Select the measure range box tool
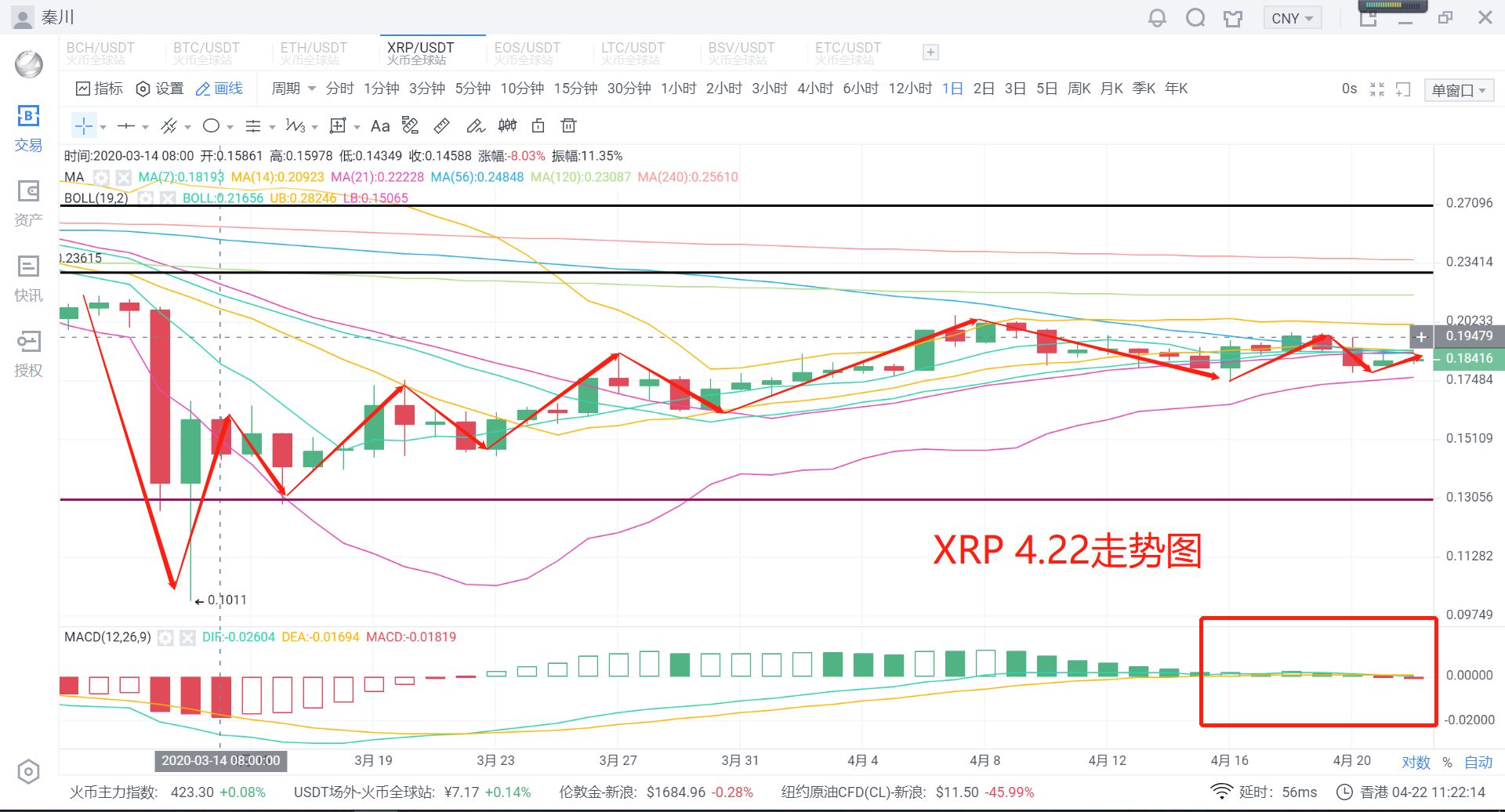This screenshot has height=812, width=1505. (338, 125)
